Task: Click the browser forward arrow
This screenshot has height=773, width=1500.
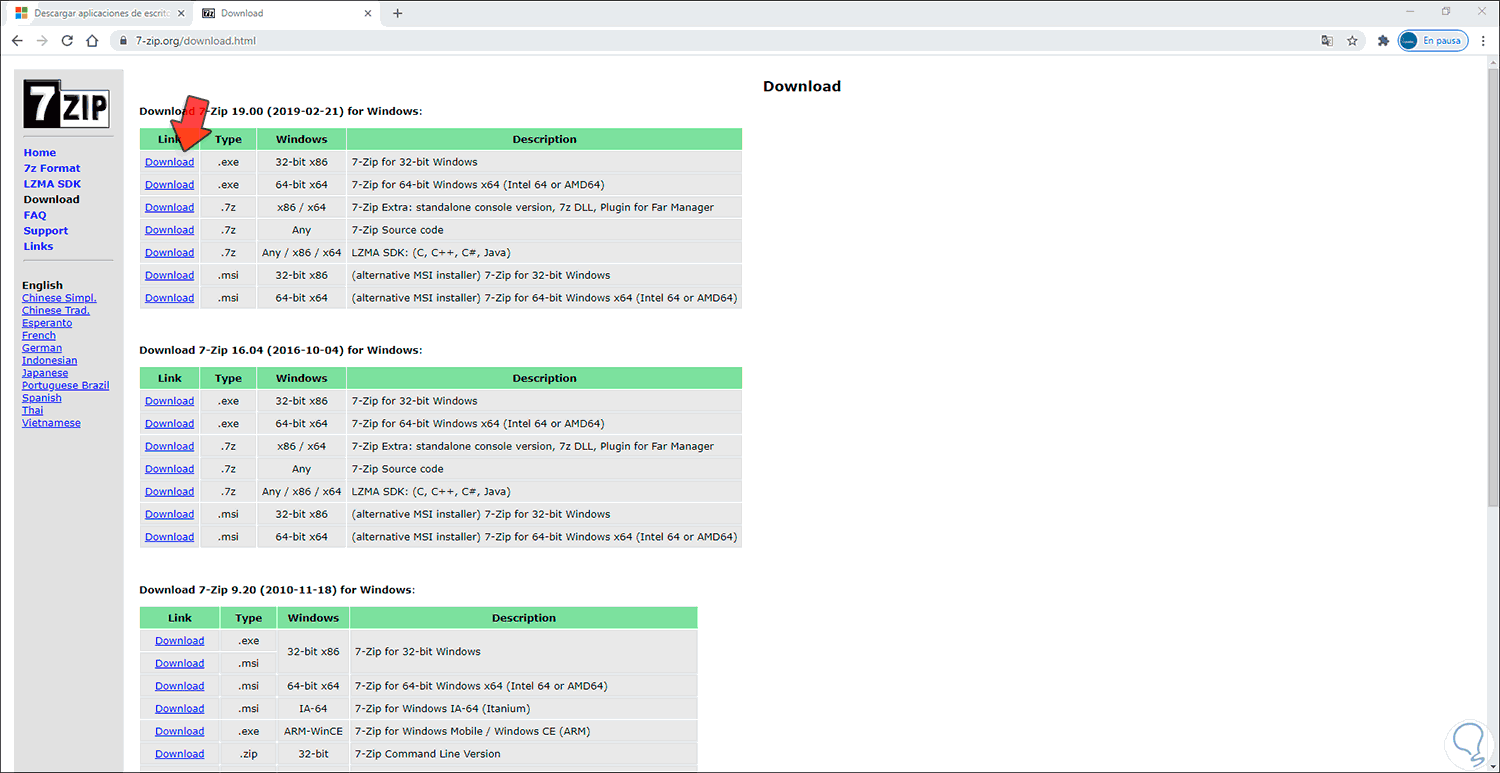Action: [x=42, y=41]
